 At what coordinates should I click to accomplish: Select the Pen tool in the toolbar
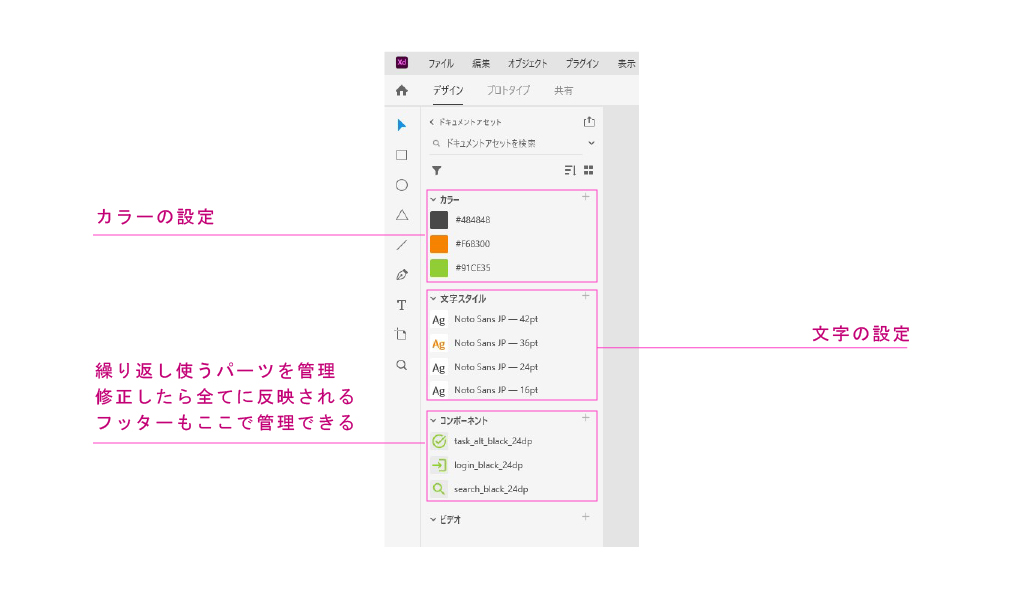coord(402,275)
